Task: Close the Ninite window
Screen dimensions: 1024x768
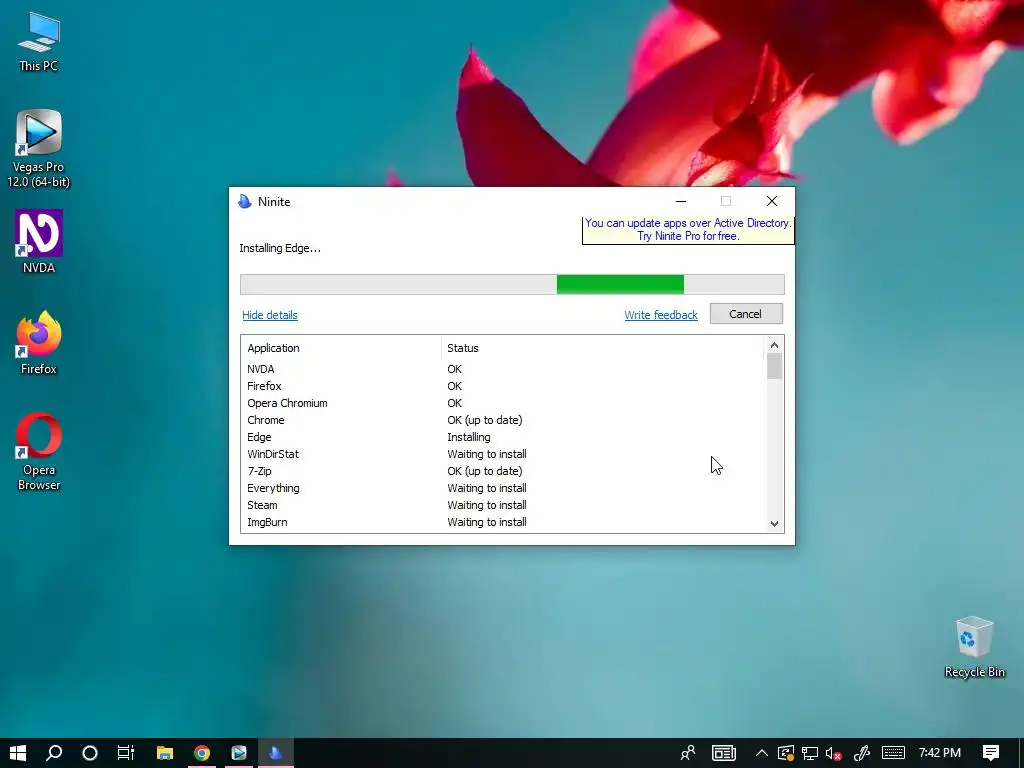Action: click(772, 201)
